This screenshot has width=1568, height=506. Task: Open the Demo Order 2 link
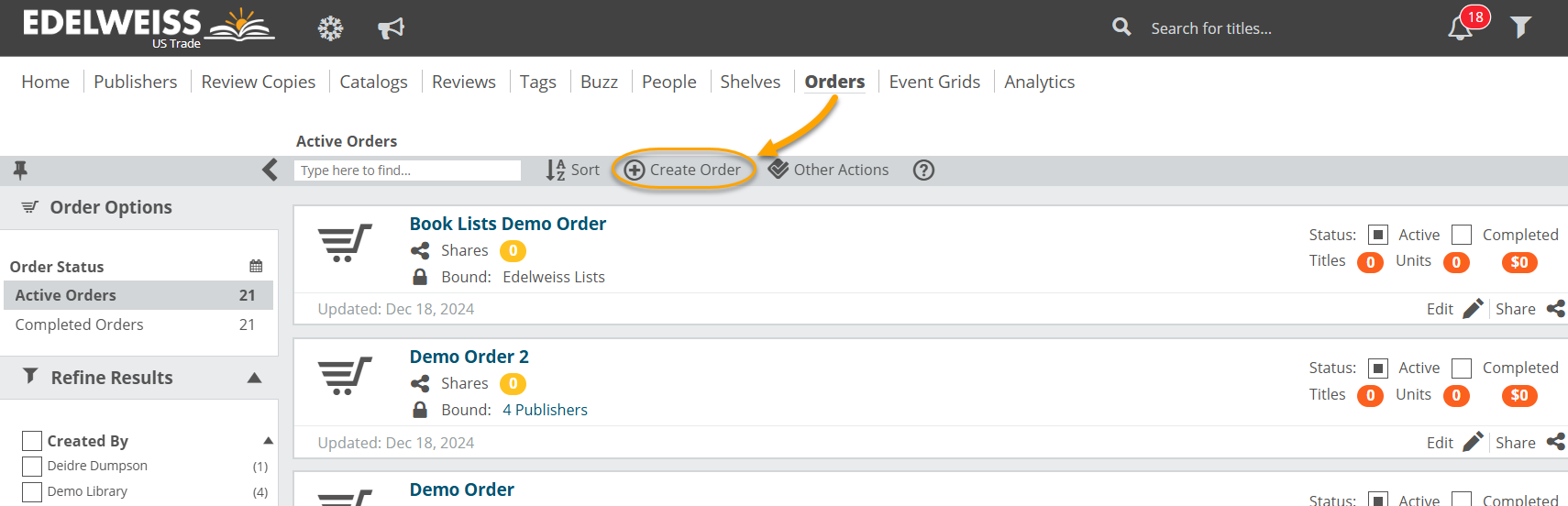pos(469,357)
